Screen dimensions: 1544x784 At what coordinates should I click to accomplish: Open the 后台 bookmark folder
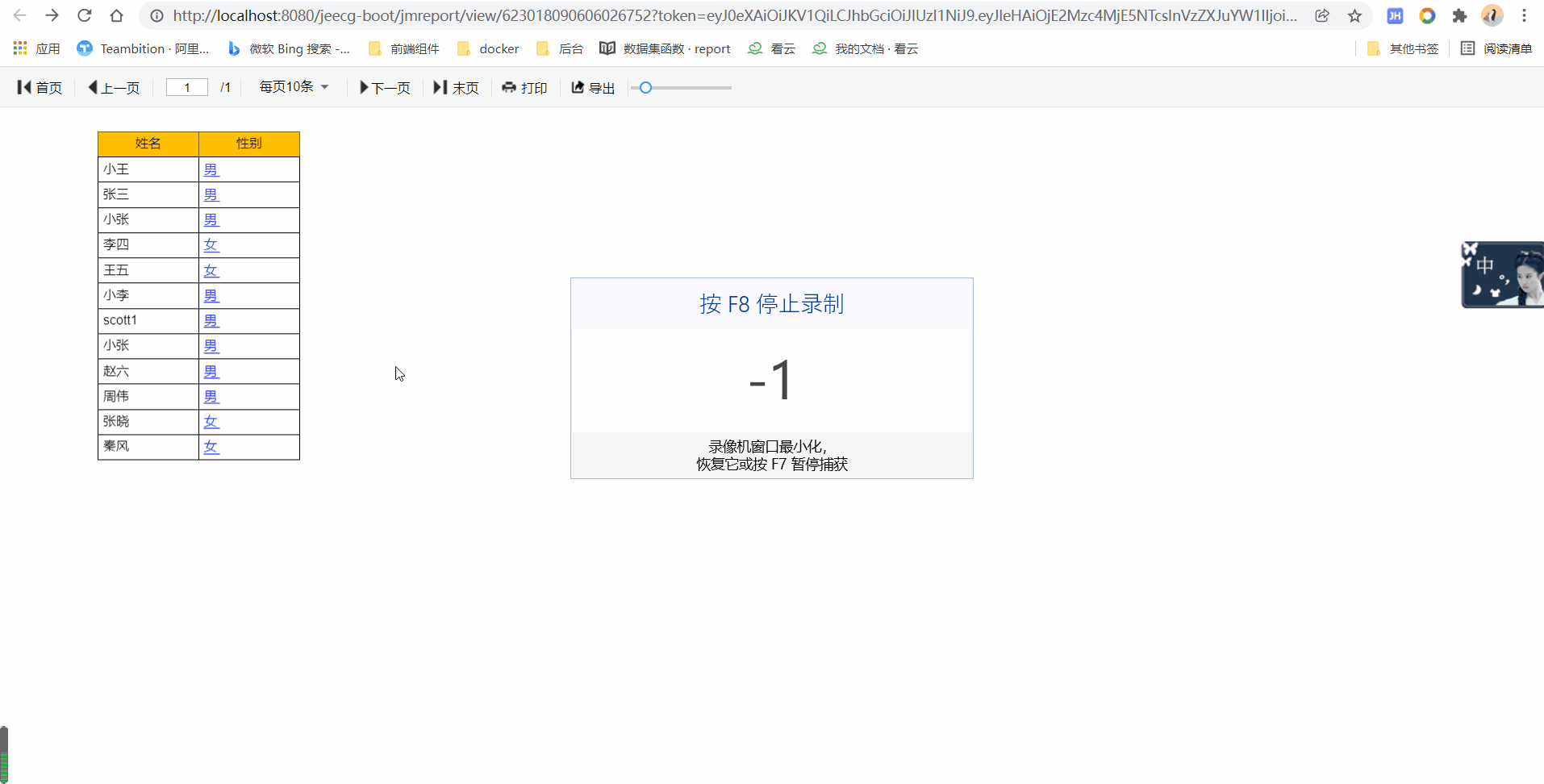pyautogui.click(x=560, y=48)
